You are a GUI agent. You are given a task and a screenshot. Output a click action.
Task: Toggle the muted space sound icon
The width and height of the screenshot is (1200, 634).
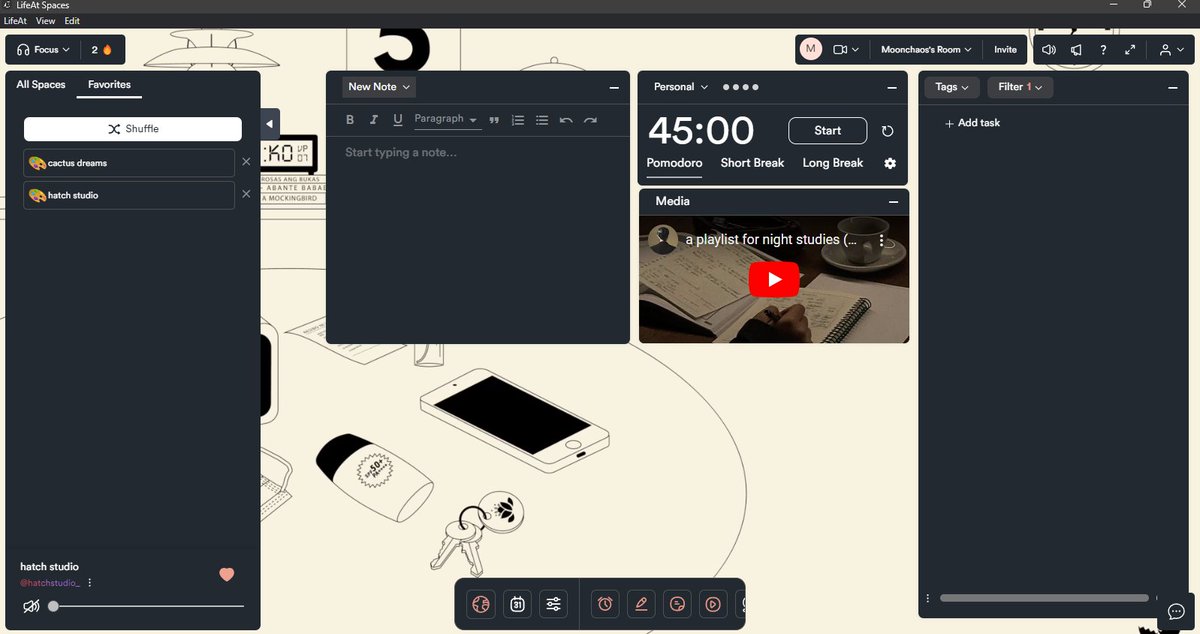[x=31, y=605]
